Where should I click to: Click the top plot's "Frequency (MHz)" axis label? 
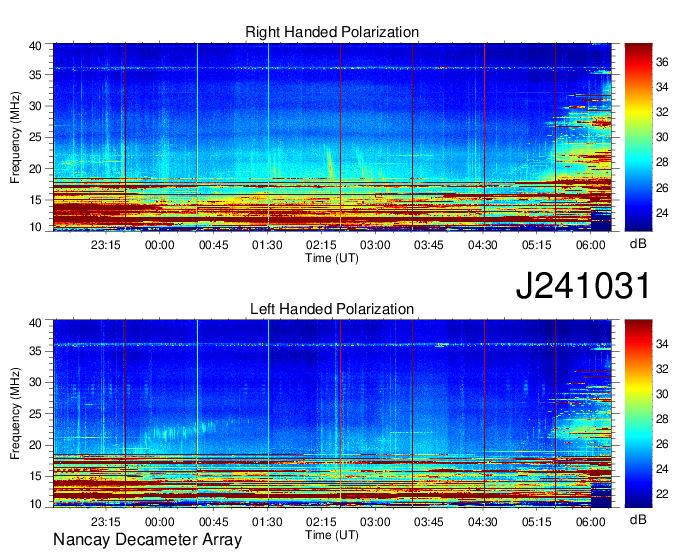click(x=15, y=137)
